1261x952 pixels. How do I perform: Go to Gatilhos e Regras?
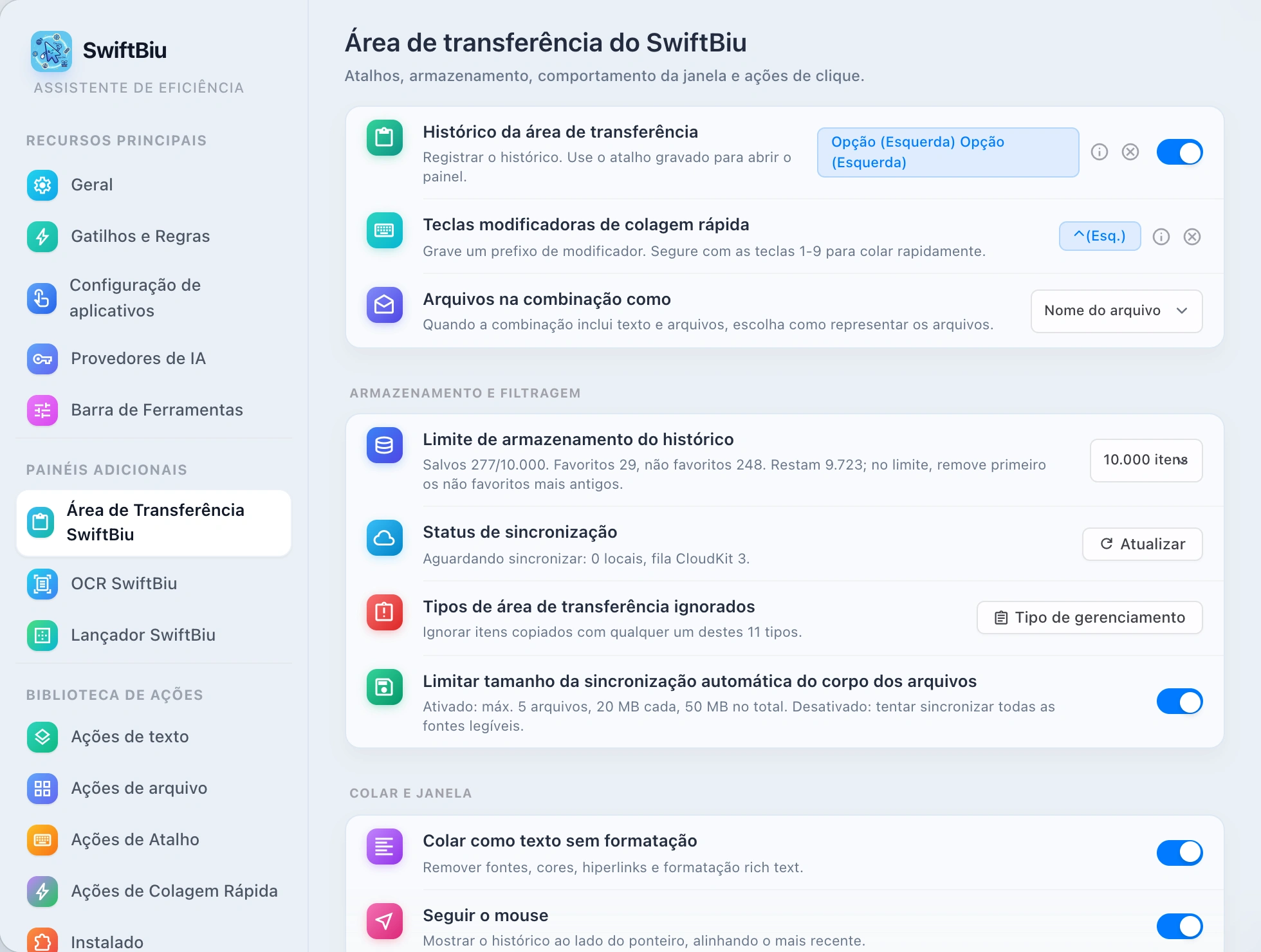tap(154, 237)
